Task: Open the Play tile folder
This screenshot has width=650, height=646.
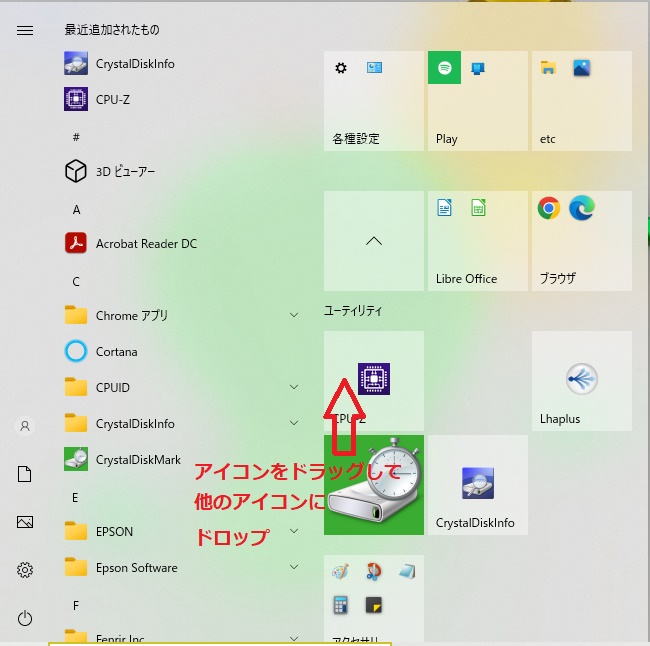Action: click(478, 101)
